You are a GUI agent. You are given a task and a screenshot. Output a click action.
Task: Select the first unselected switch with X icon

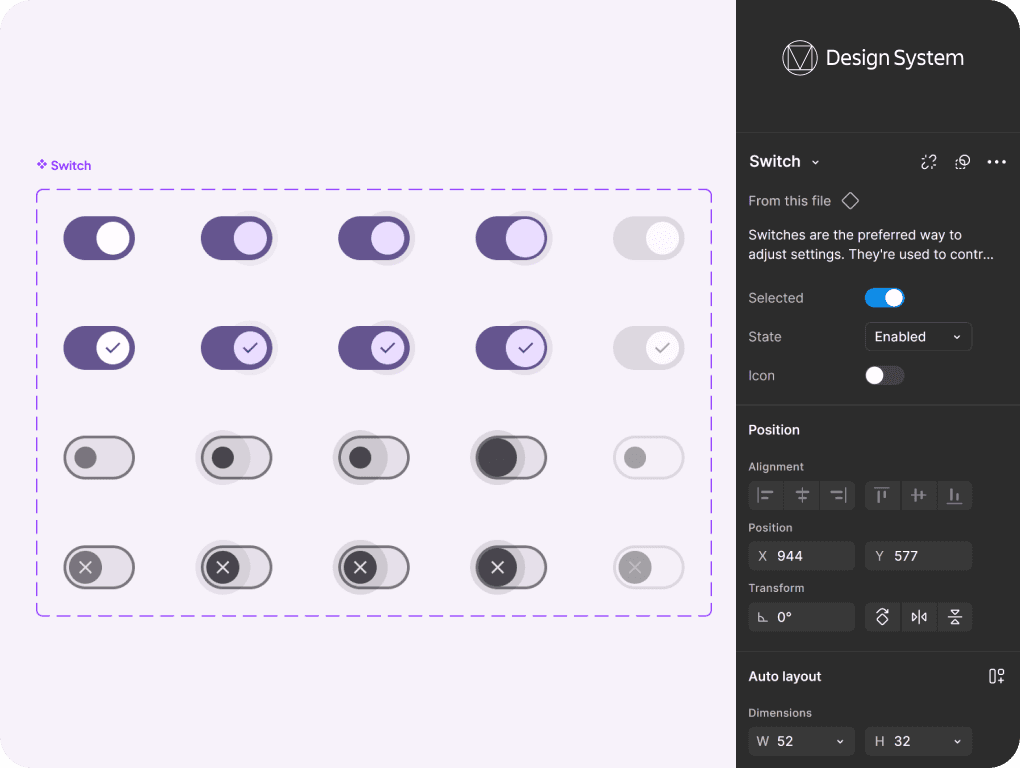(99, 568)
